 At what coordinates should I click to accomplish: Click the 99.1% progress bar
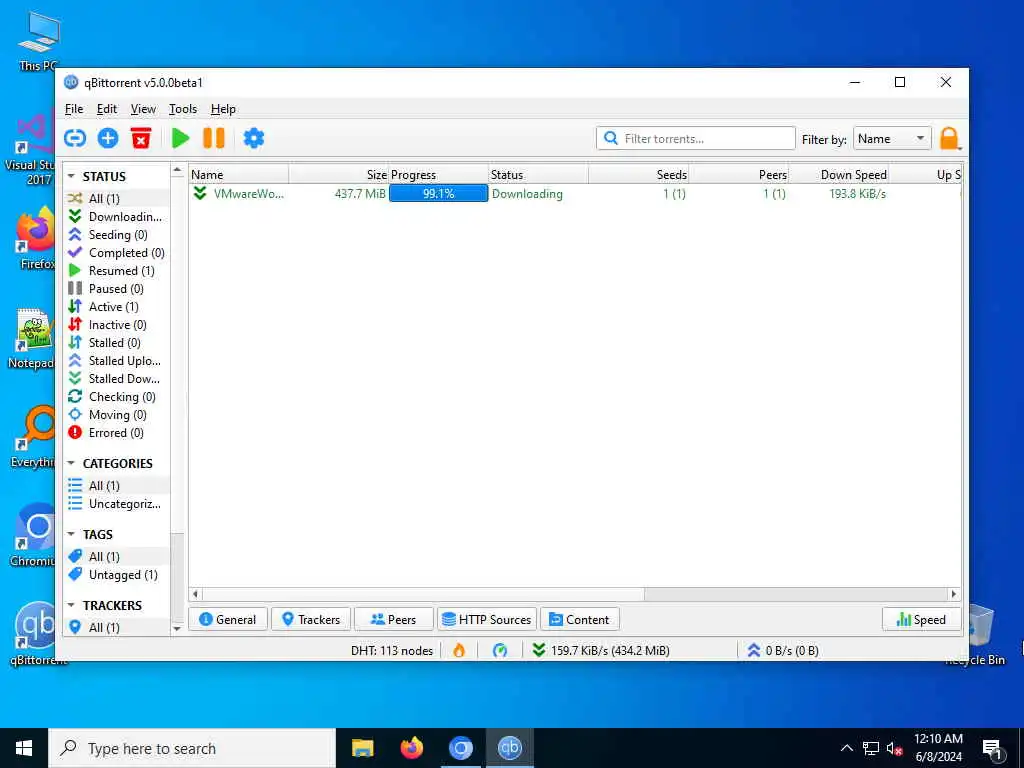click(x=438, y=194)
